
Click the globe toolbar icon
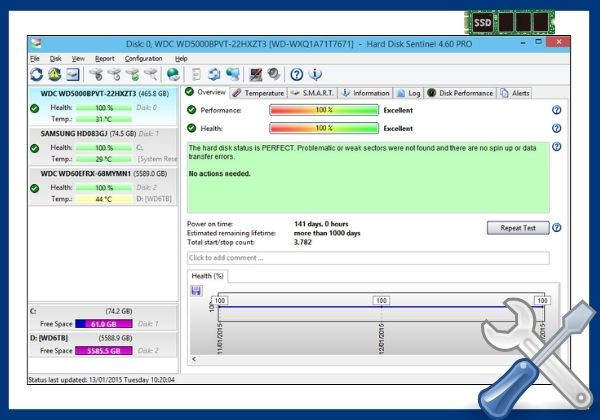click(x=173, y=74)
